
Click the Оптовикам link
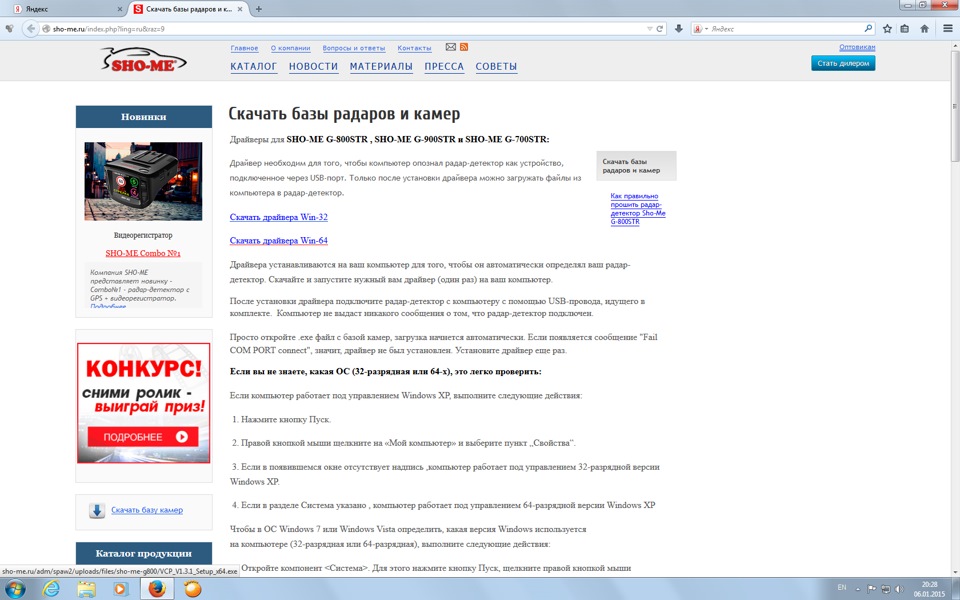[x=857, y=47]
